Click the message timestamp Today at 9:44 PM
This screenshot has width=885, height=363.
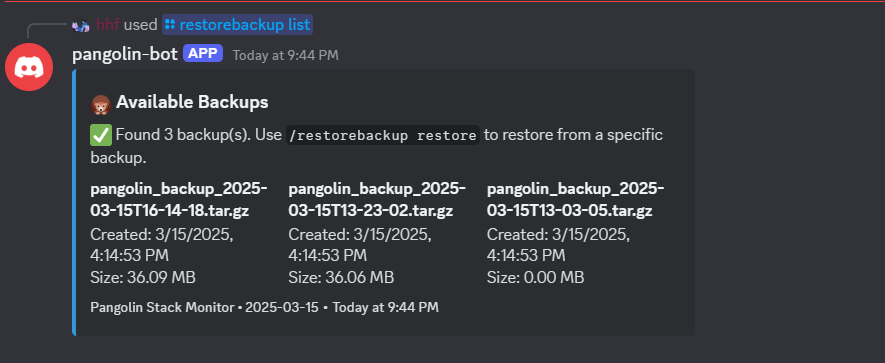286,55
